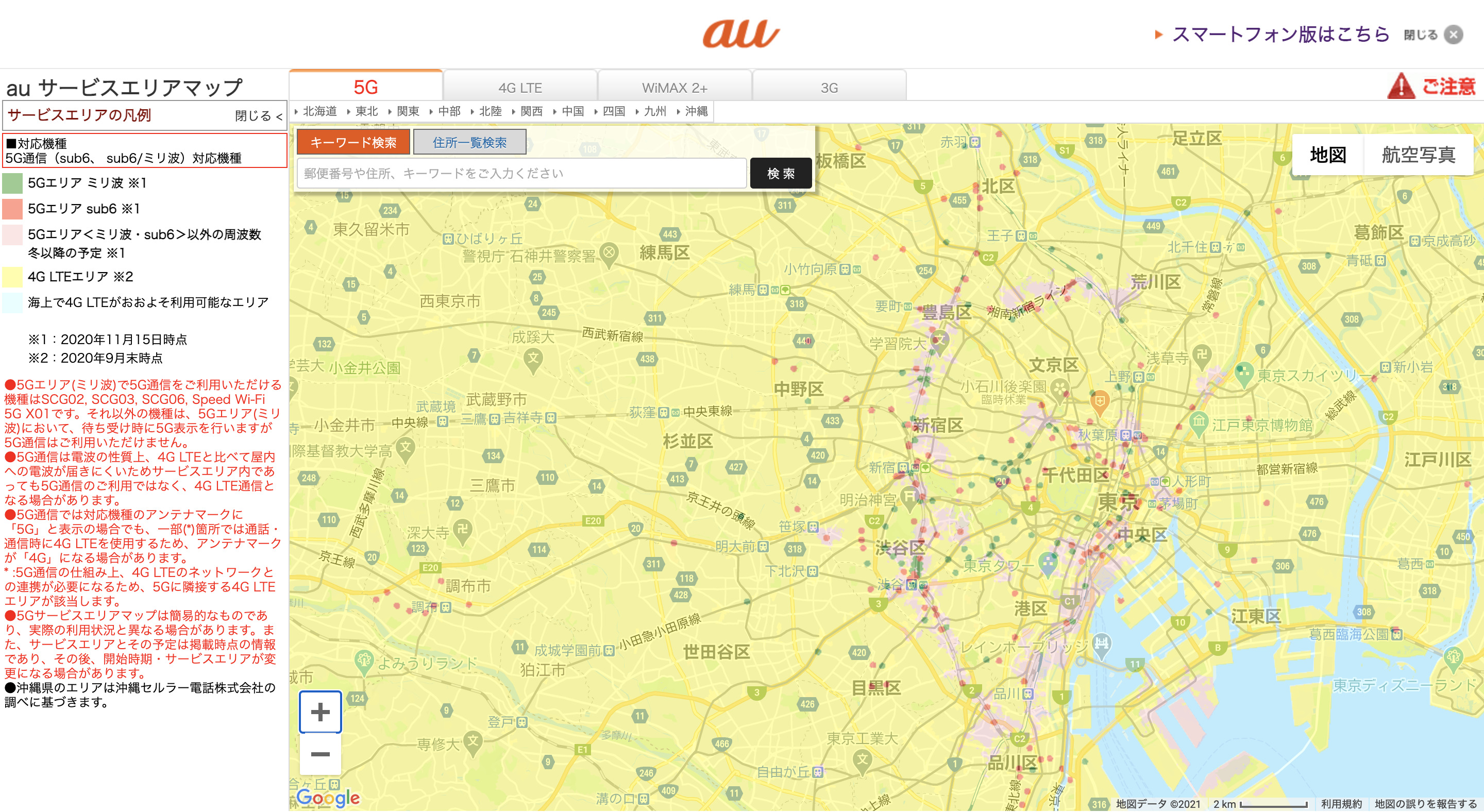1484x812 pixels.
Task: Expand the 関東 region menu
Action: 407,111
